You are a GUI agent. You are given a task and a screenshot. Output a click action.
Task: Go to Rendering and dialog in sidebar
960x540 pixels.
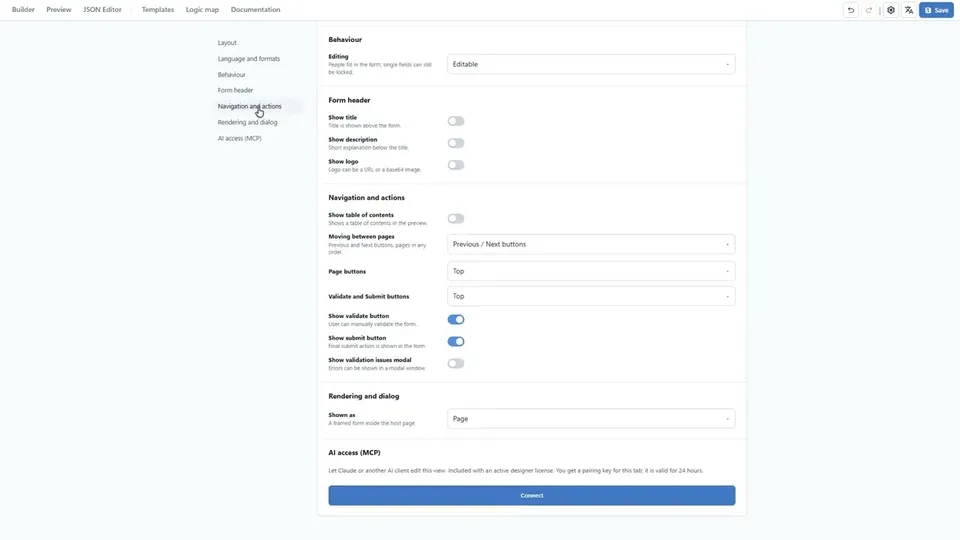pyautogui.click(x=247, y=122)
